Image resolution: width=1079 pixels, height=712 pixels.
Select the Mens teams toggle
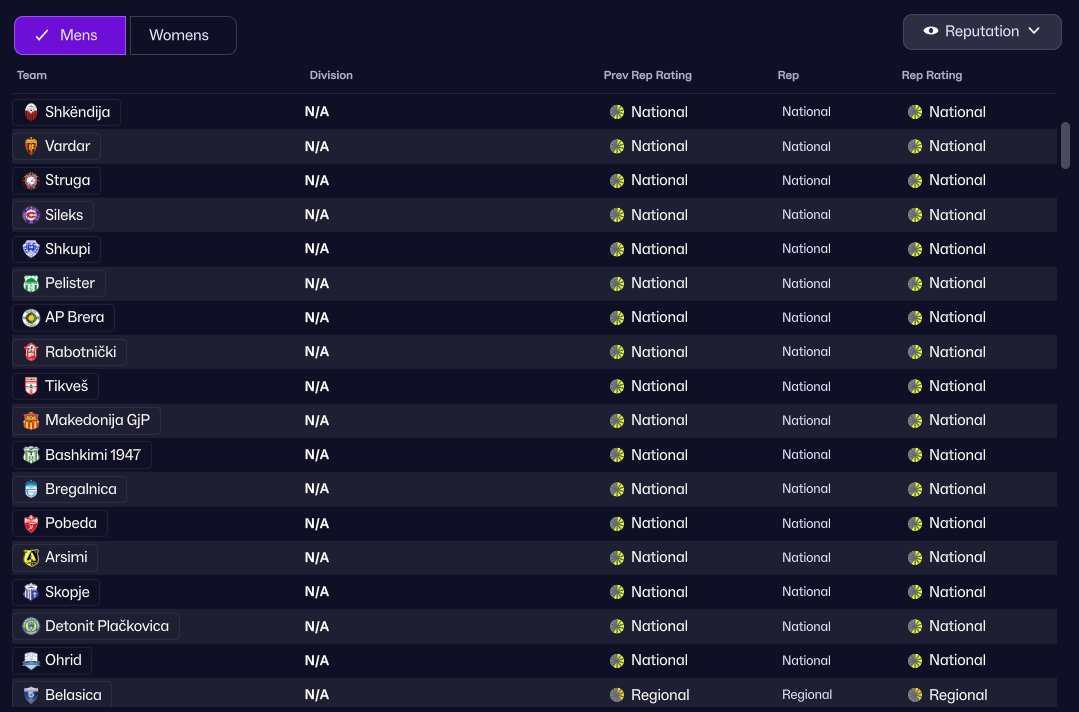point(70,35)
